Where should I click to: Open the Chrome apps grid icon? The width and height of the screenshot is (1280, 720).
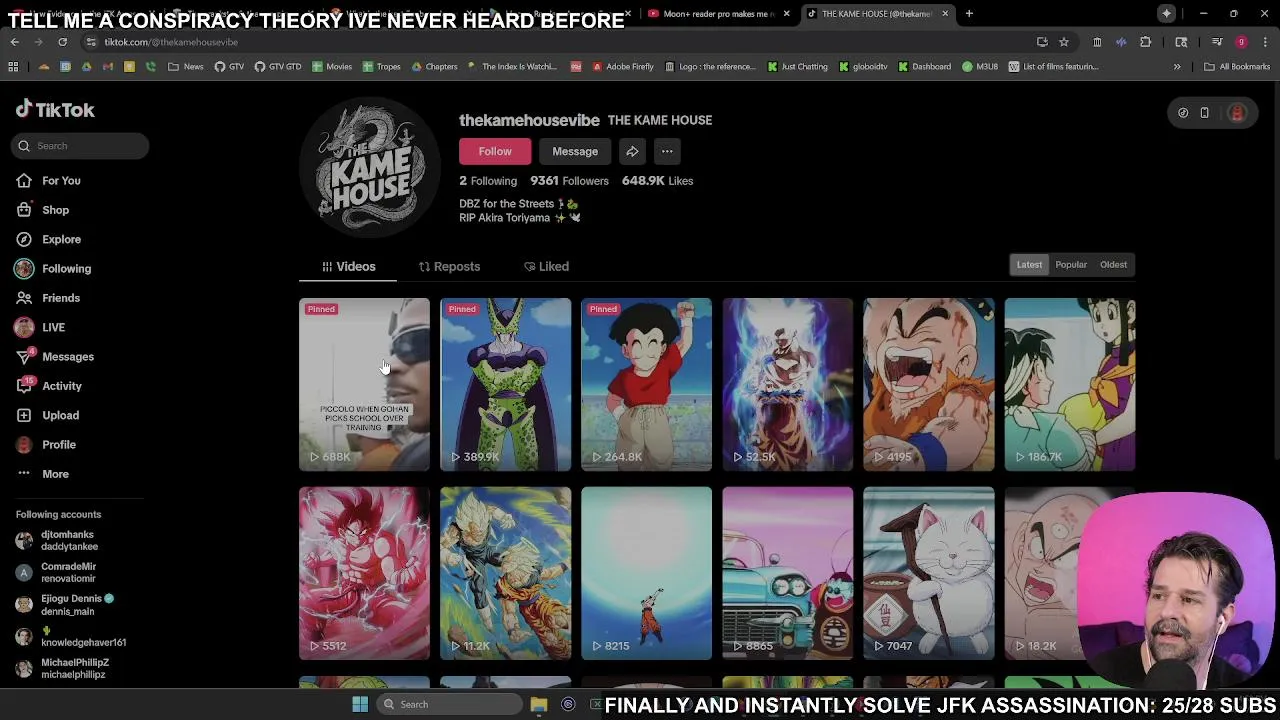(13, 67)
